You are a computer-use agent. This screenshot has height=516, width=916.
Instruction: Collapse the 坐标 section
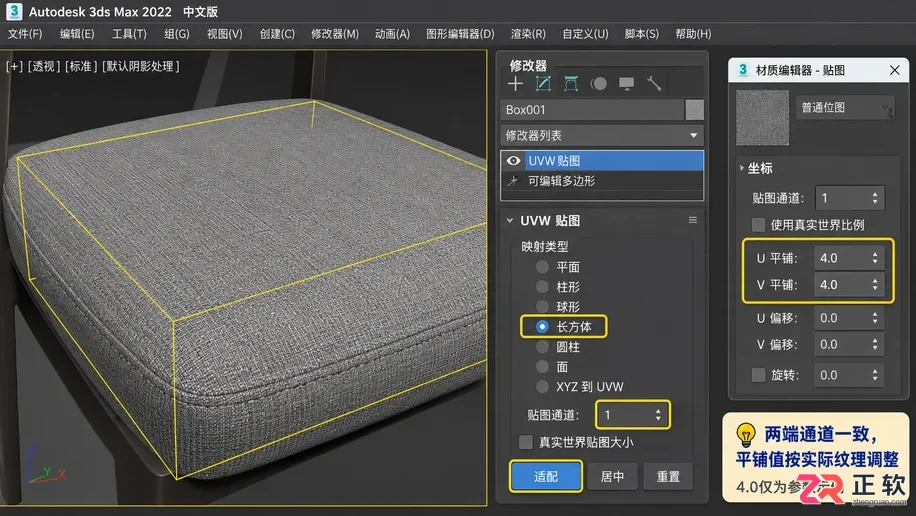point(742,168)
